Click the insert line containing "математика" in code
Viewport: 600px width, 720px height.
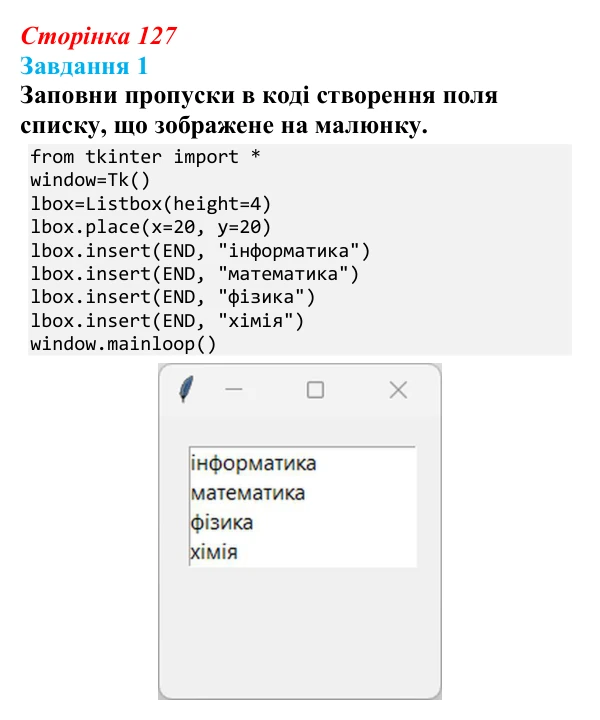195,274
